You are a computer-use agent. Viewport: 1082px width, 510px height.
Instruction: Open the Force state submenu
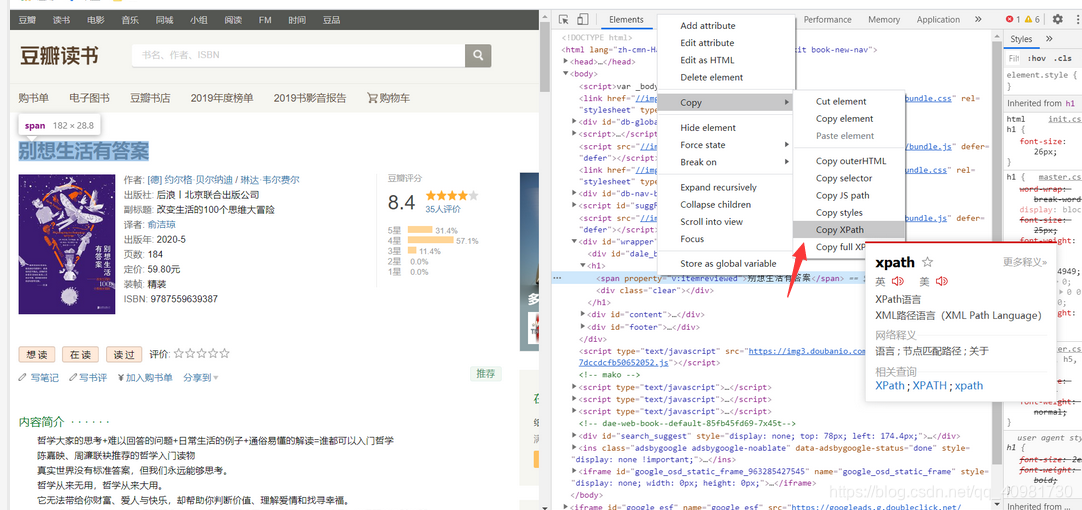coord(725,145)
